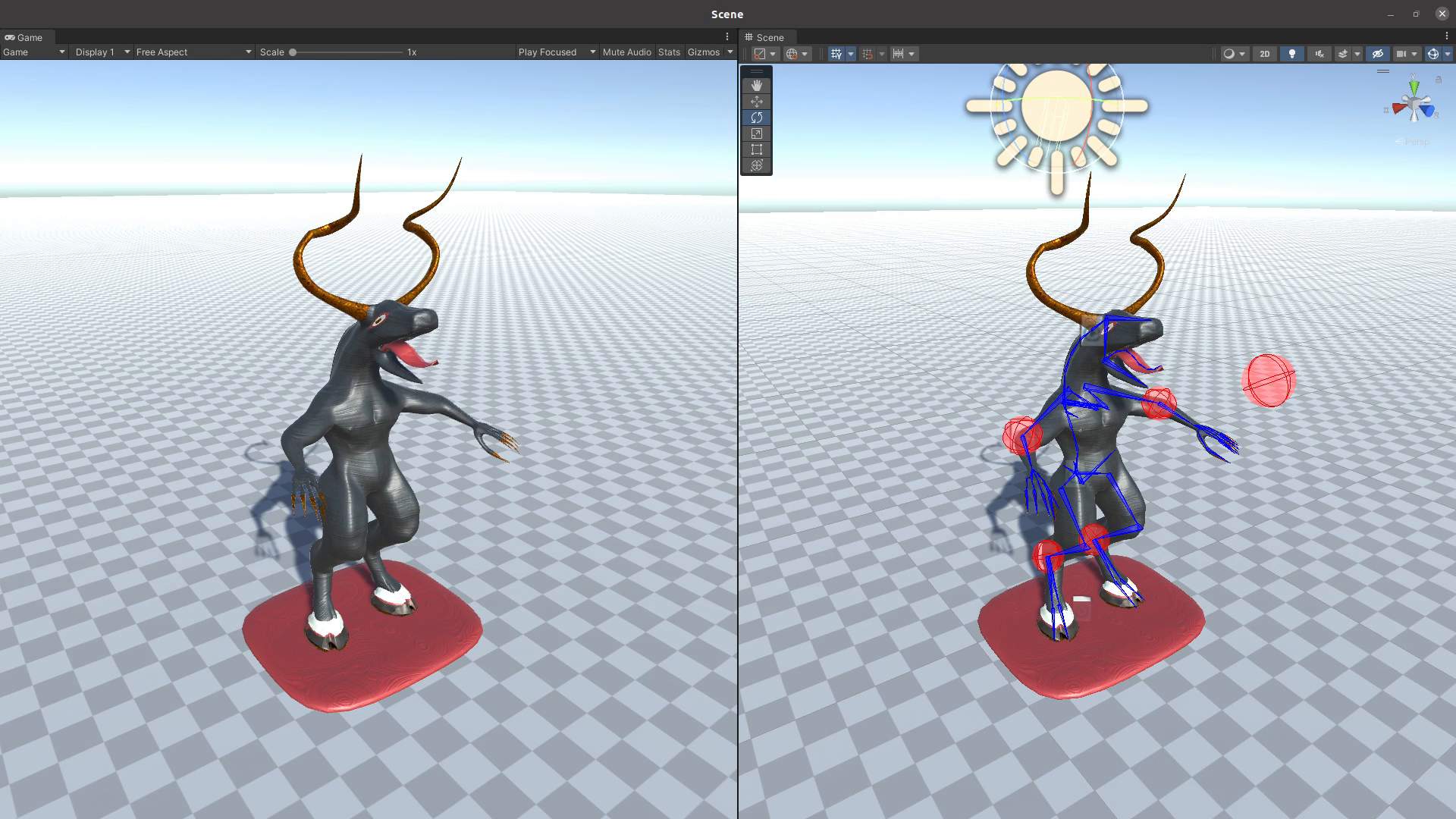Click the blue Z axis cone on orientation gizmo
The width and height of the screenshot is (1456, 819).
[x=1428, y=111]
